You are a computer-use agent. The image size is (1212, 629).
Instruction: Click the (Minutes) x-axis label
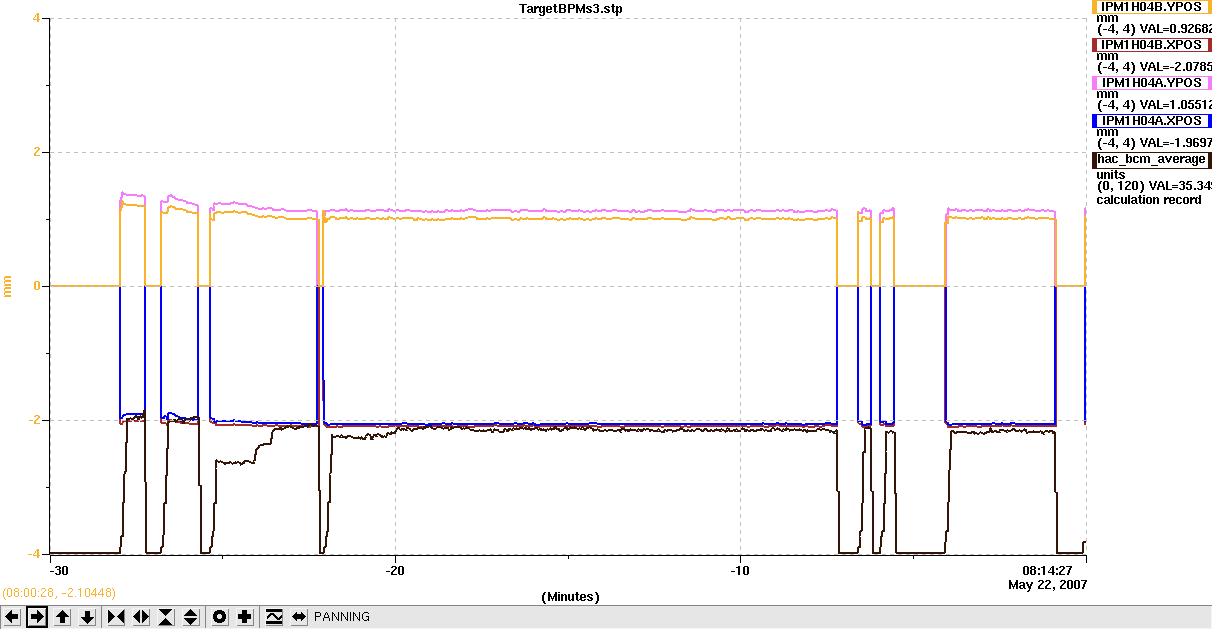click(x=570, y=596)
